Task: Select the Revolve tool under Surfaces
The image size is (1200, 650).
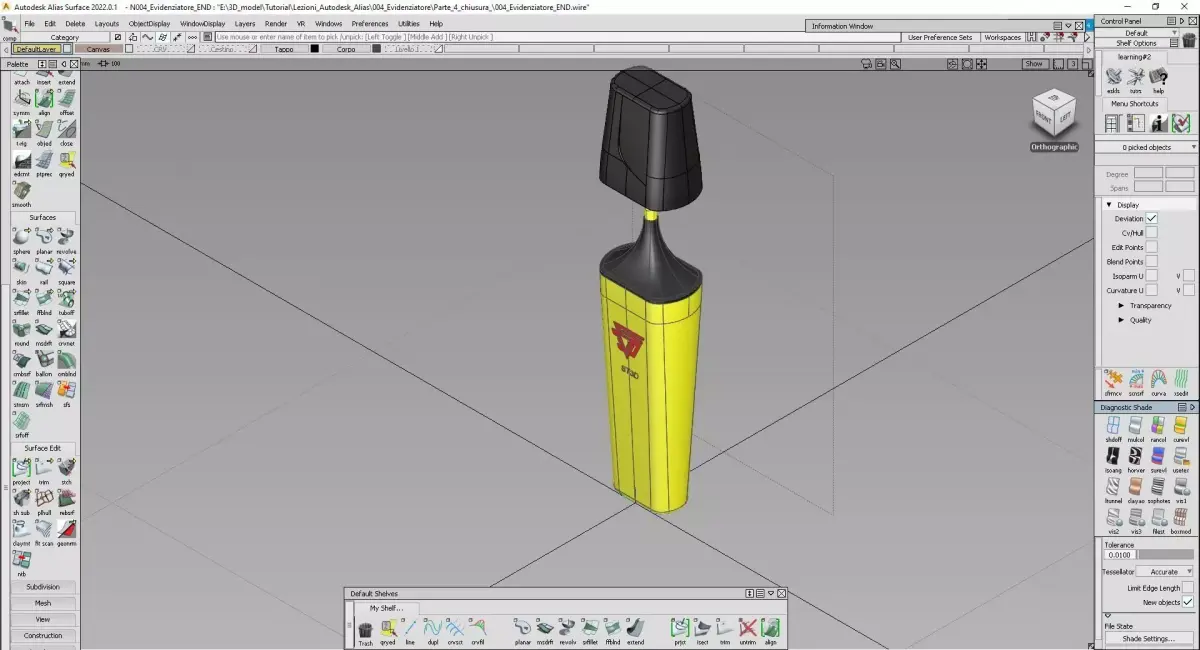Action: point(66,235)
